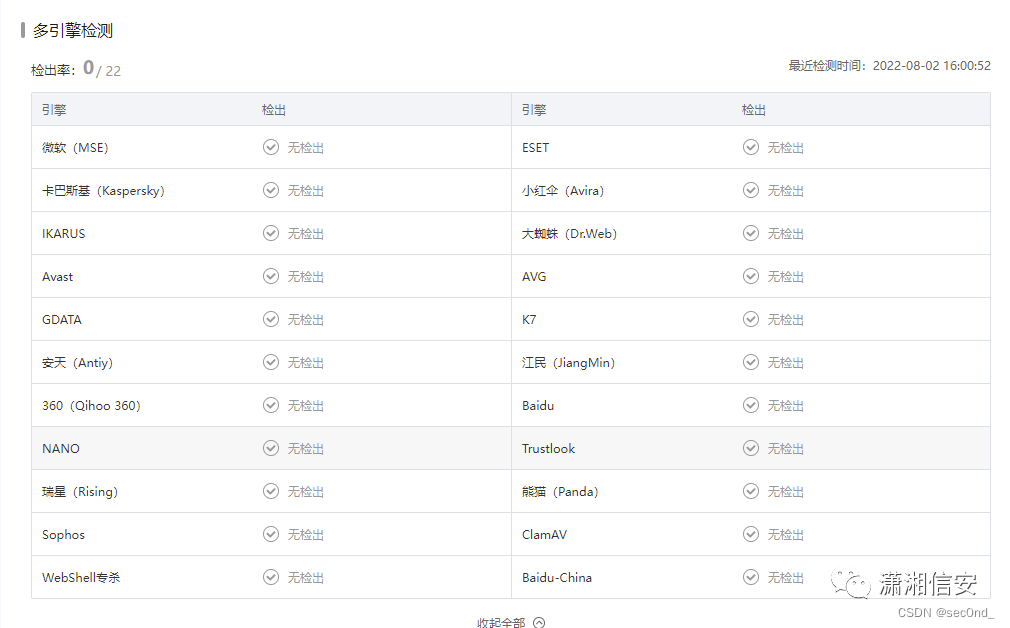Click the check icon in the 微软 (MSE) row
The height and width of the screenshot is (628, 1010).
point(271,147)
